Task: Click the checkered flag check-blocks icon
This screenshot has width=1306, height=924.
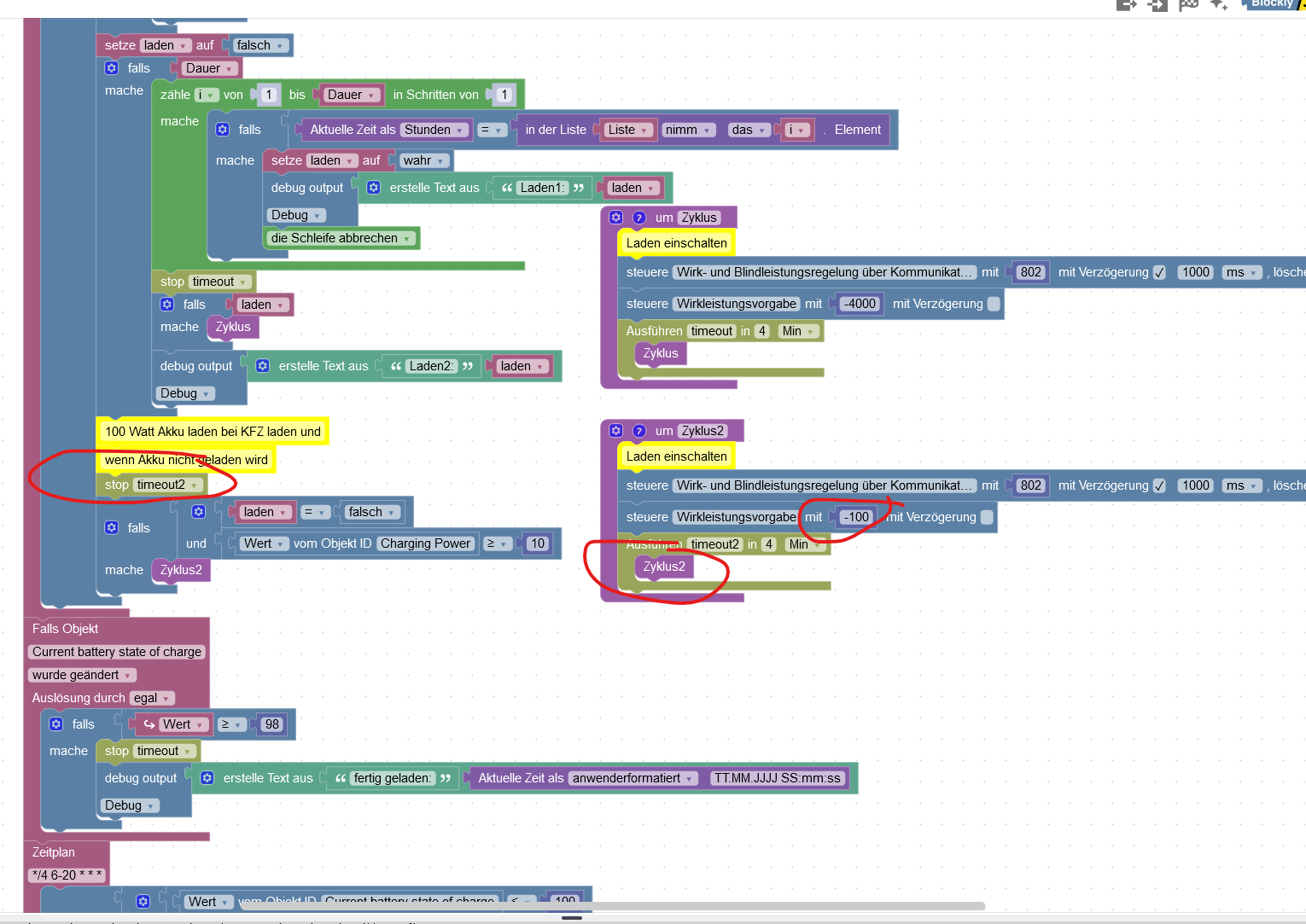Action: [1188, 4]
